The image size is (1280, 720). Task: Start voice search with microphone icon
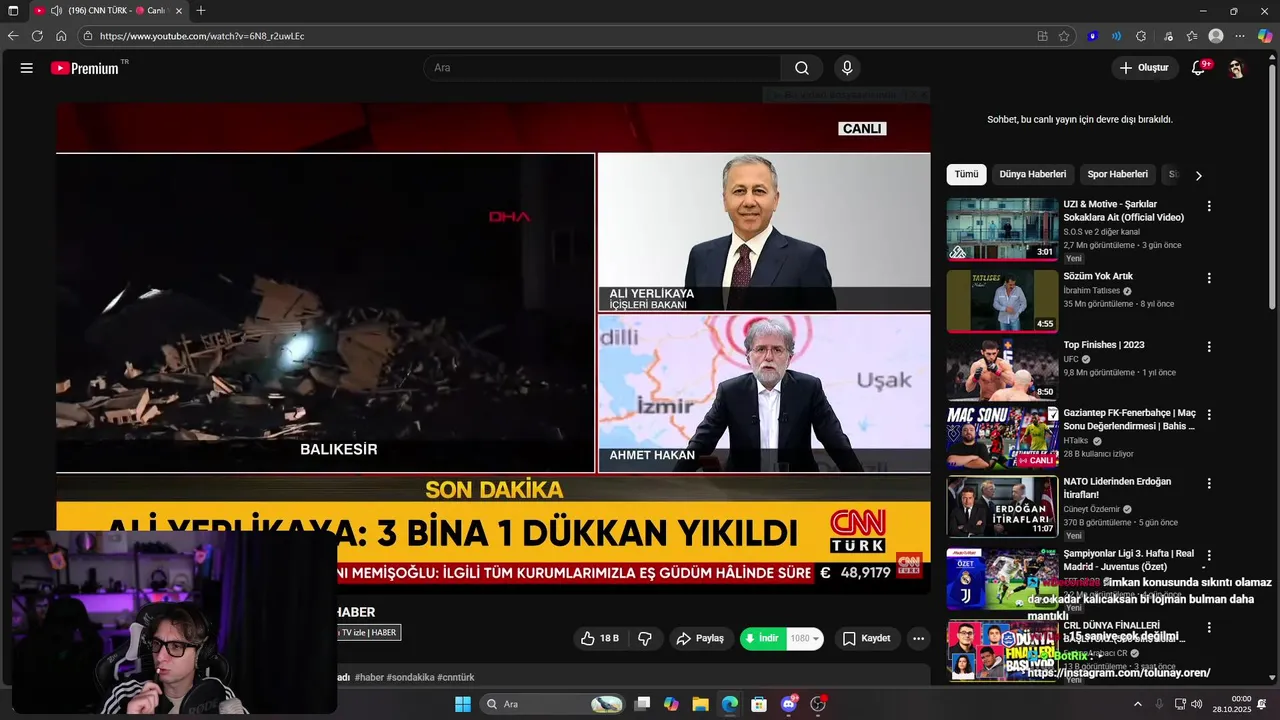[x=847, y=68]
